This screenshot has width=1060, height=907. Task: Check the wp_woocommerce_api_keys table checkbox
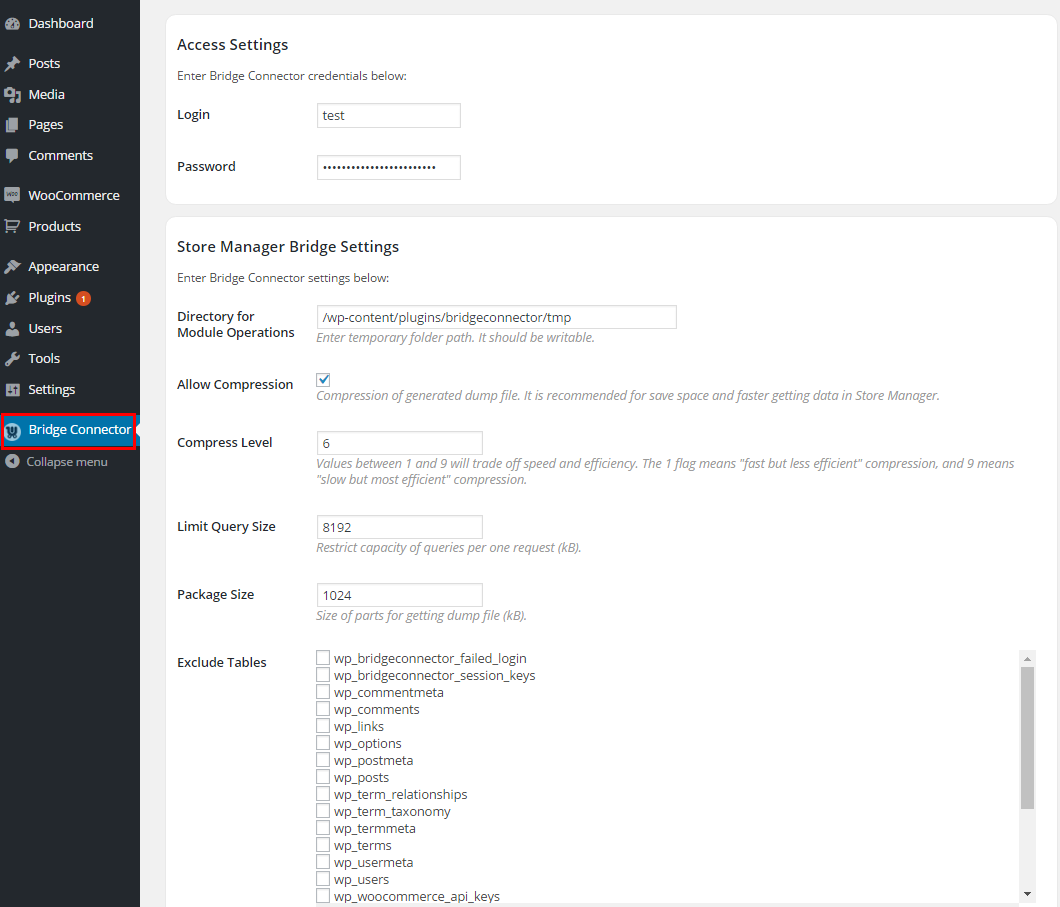tap(322, 896)
